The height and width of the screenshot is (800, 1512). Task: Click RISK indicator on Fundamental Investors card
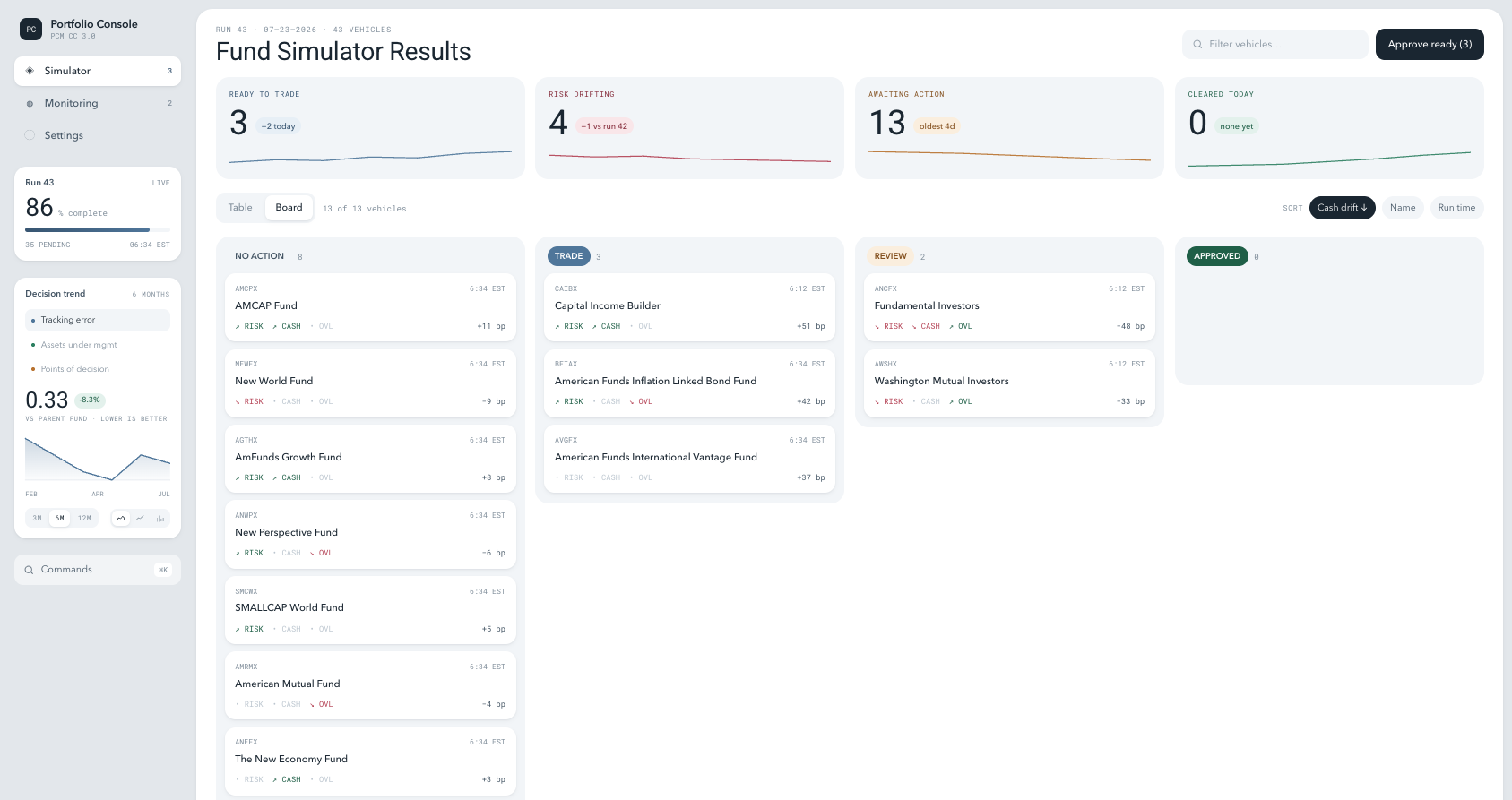coord(889,326)
